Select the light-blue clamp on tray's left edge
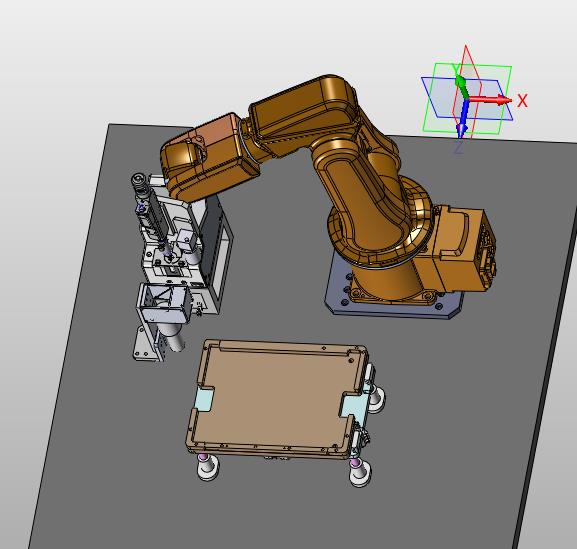The height and width of the screenshot is (549, 577). [204, 399]
